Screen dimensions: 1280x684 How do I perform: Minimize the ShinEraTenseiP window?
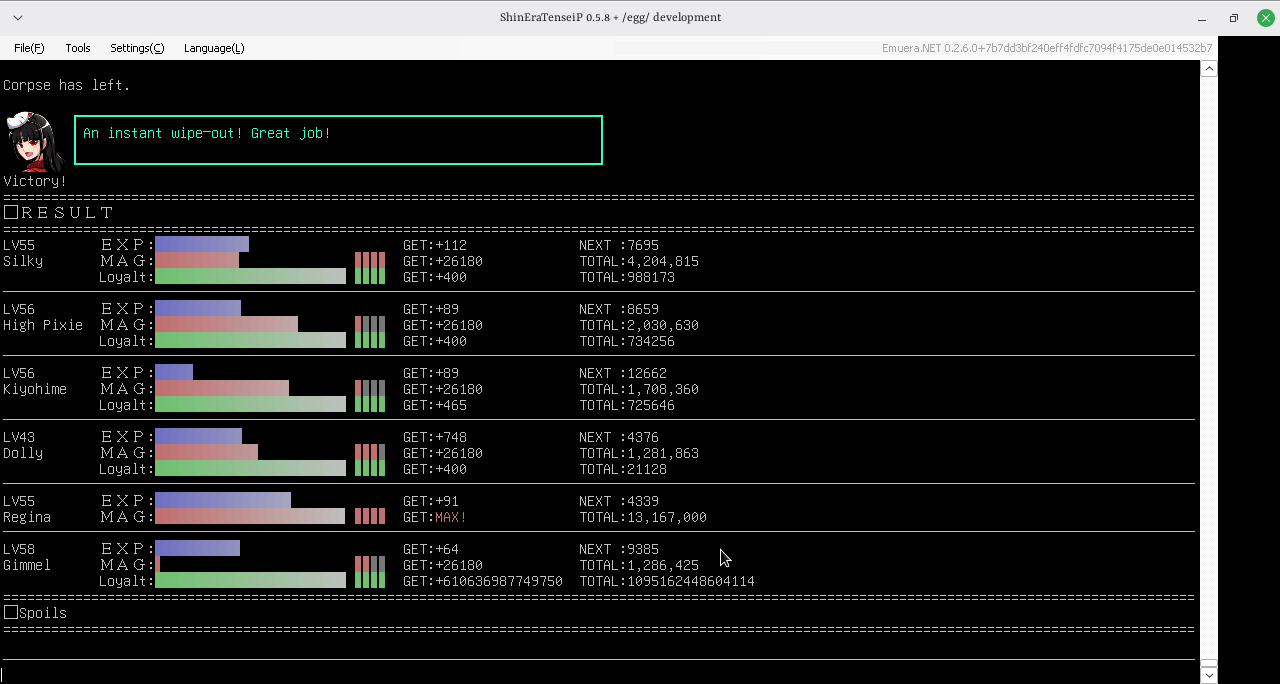coord(1202,18)
